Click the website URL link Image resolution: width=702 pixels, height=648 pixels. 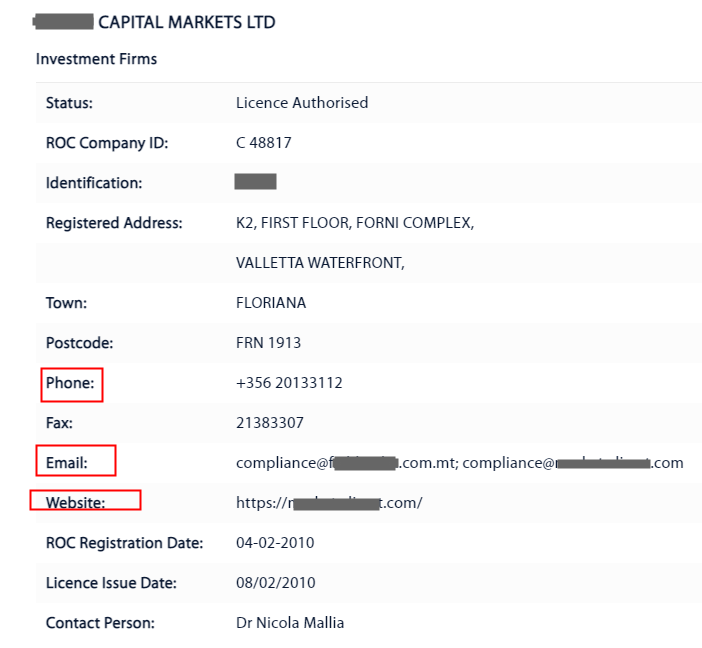[x=329, y=503]
